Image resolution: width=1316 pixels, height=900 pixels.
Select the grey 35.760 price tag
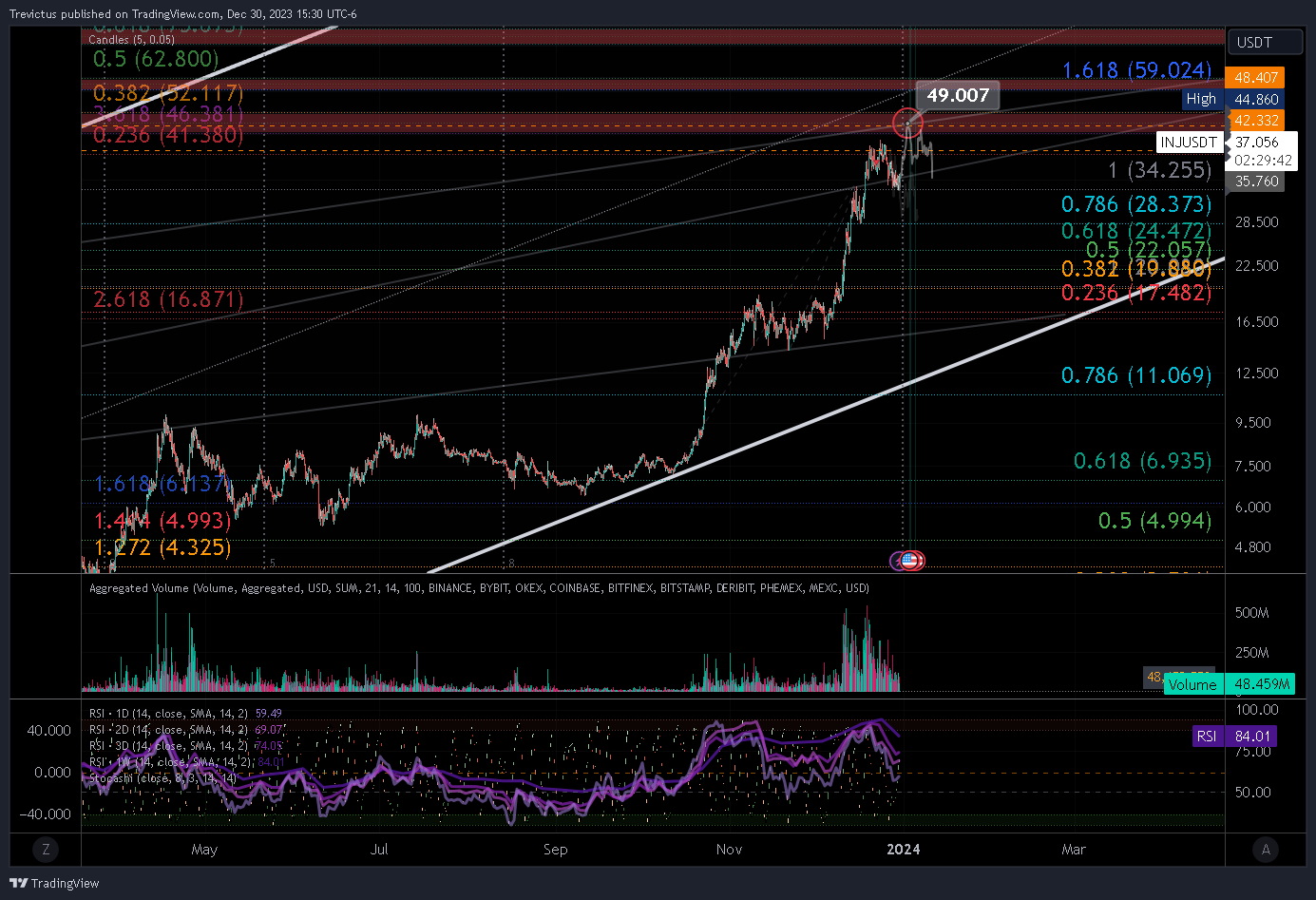tap(1256, 181)
